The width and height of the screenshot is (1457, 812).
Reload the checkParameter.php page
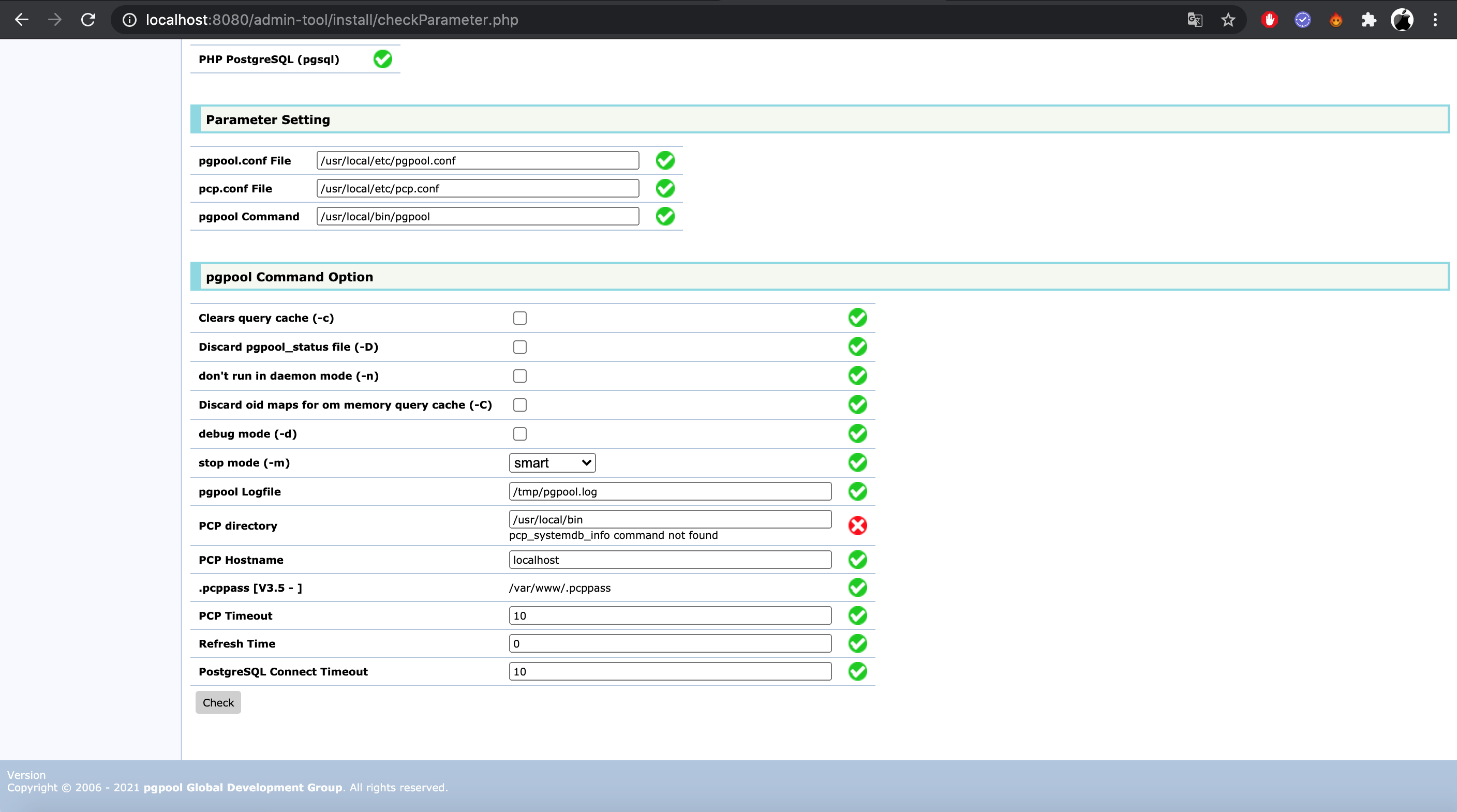pyautogui.click(x=88, y=20)
